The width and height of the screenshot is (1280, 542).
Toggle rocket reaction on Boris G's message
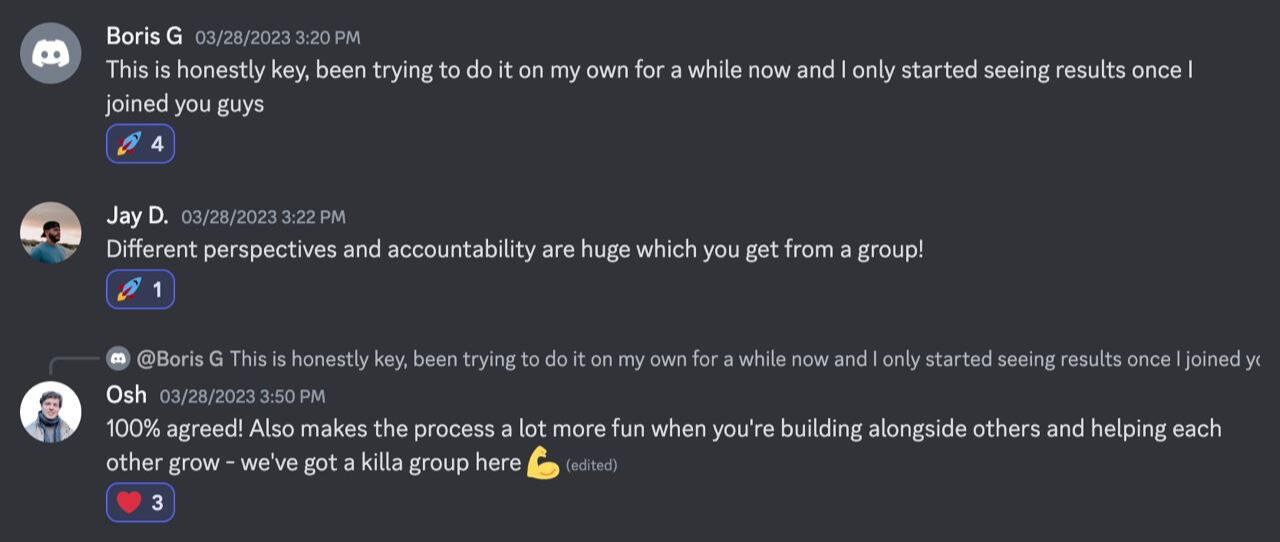pos(140,144)
